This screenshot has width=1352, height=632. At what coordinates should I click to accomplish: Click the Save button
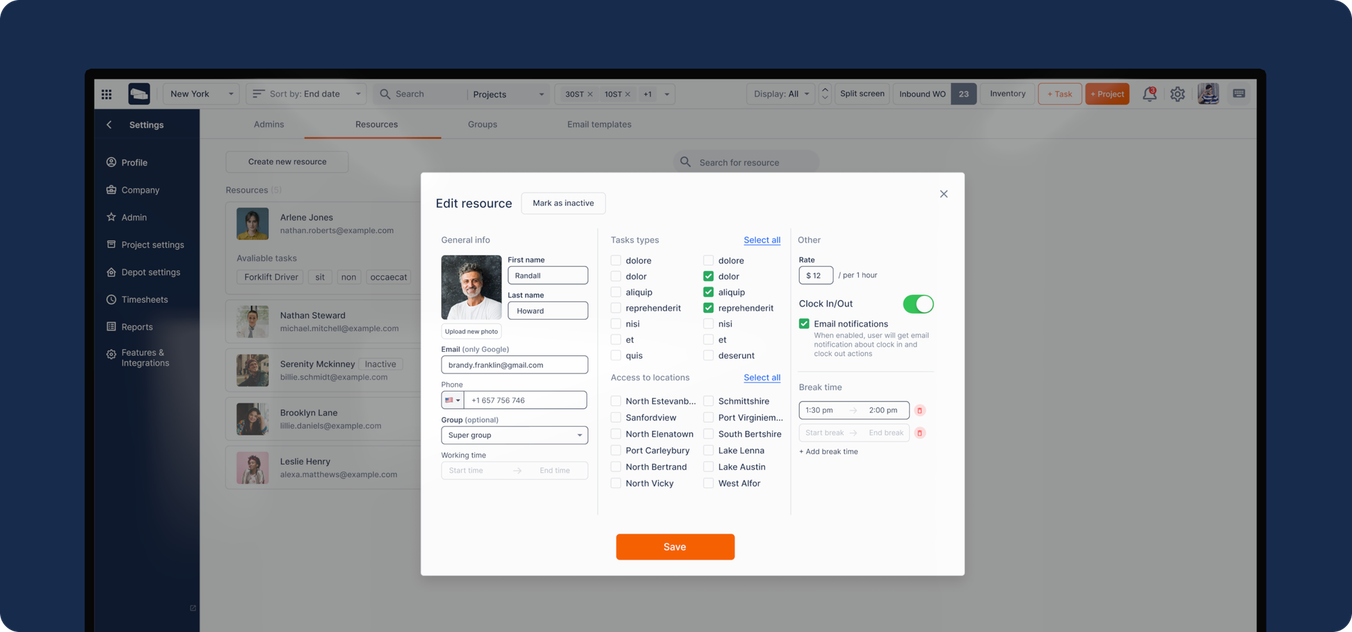pos(675,547)
